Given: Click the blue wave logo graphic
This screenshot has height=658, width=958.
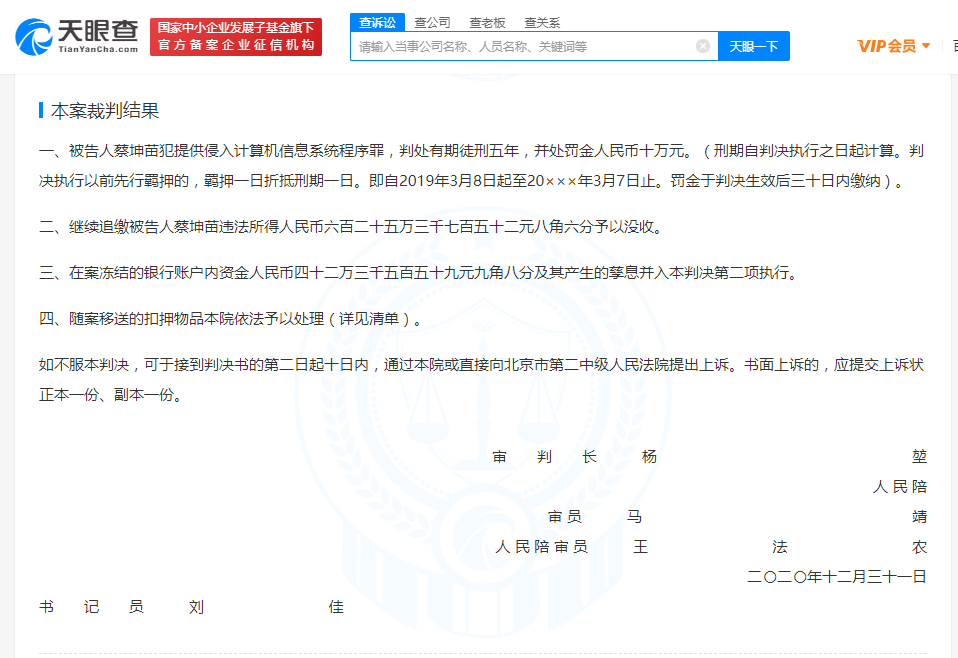Looking at the screenshot, I should click(x=33, y=34).
